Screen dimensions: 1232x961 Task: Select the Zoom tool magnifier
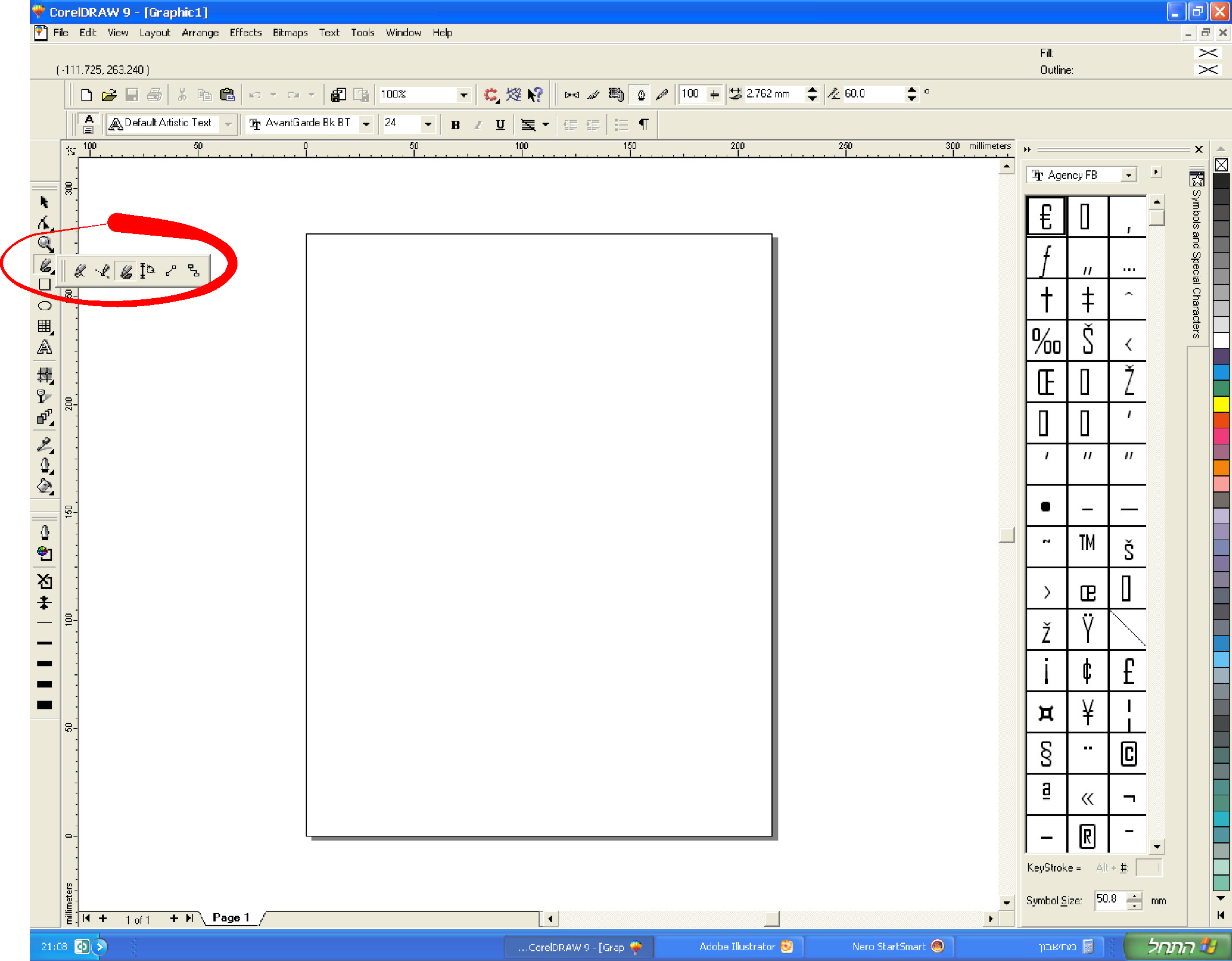45,244
